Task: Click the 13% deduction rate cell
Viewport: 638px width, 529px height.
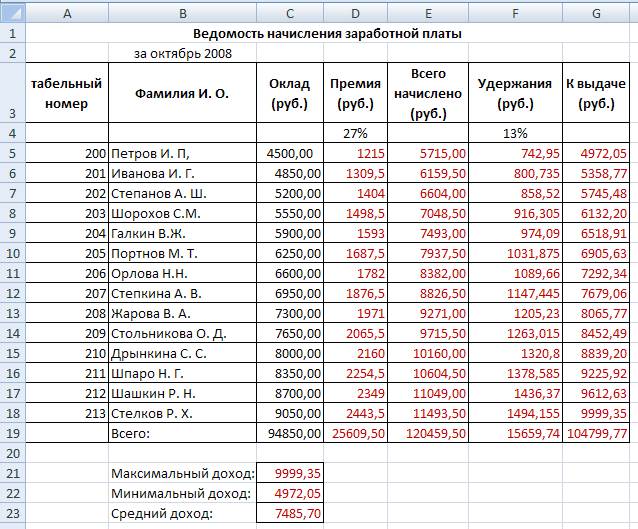Action: coord(515,132)
